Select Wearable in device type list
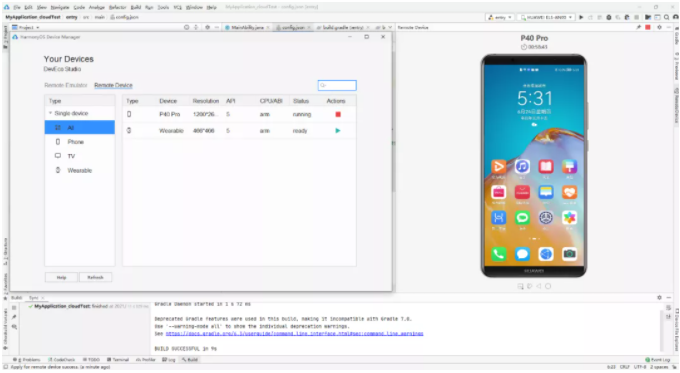 [80, 170]
